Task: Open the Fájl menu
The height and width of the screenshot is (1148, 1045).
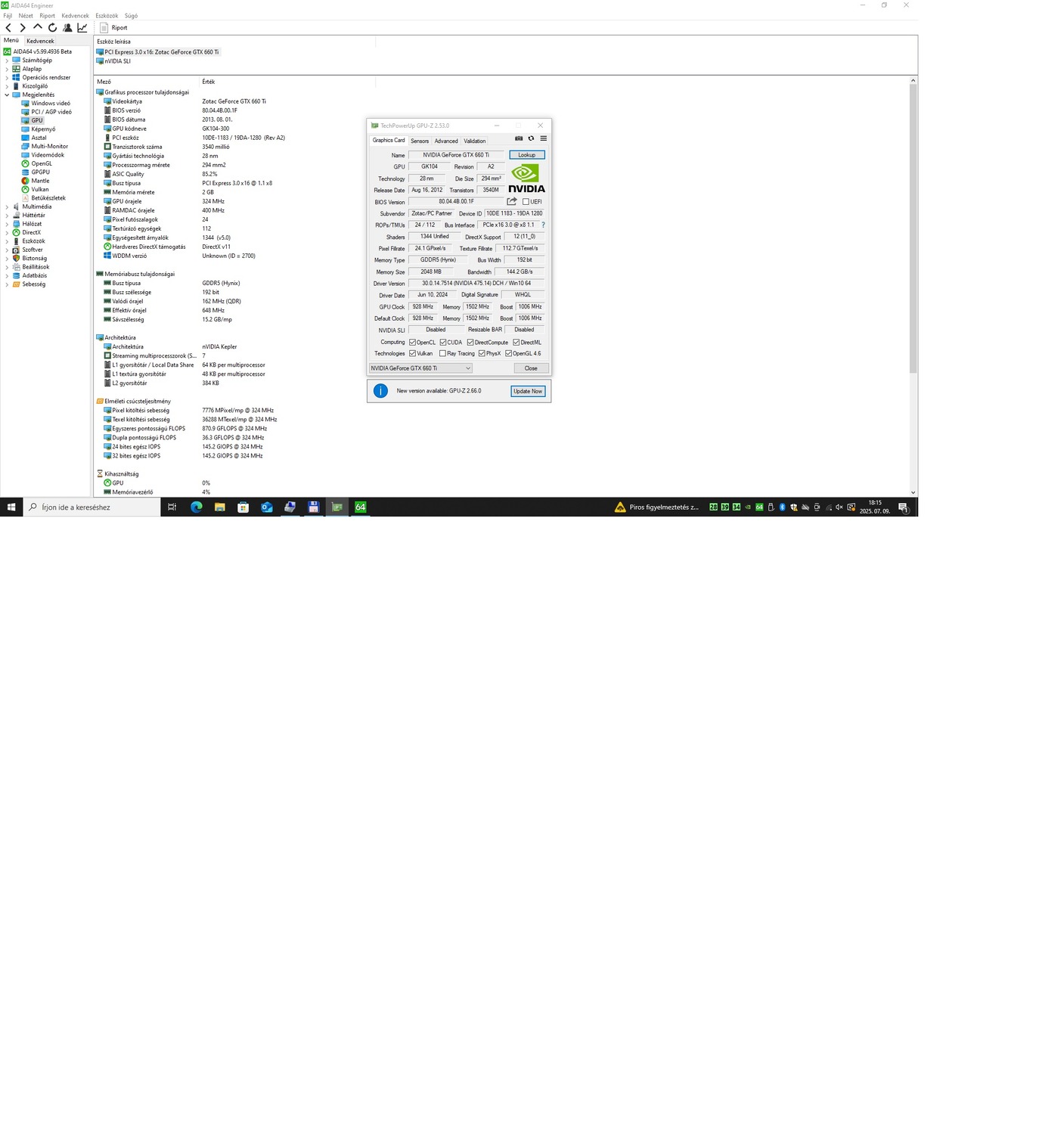Action: (x=8, y=15)
